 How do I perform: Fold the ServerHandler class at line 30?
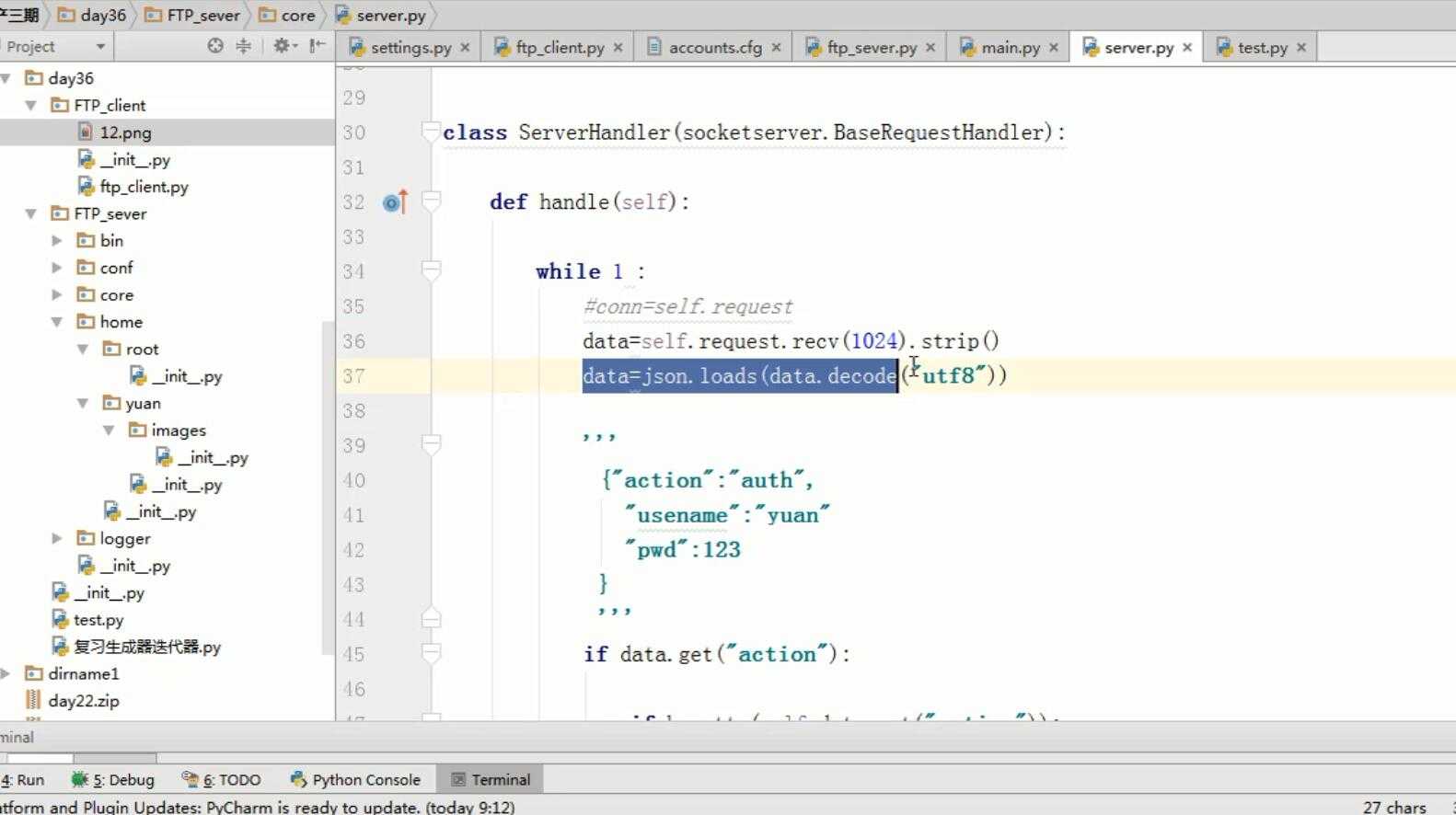coord(431,132)
